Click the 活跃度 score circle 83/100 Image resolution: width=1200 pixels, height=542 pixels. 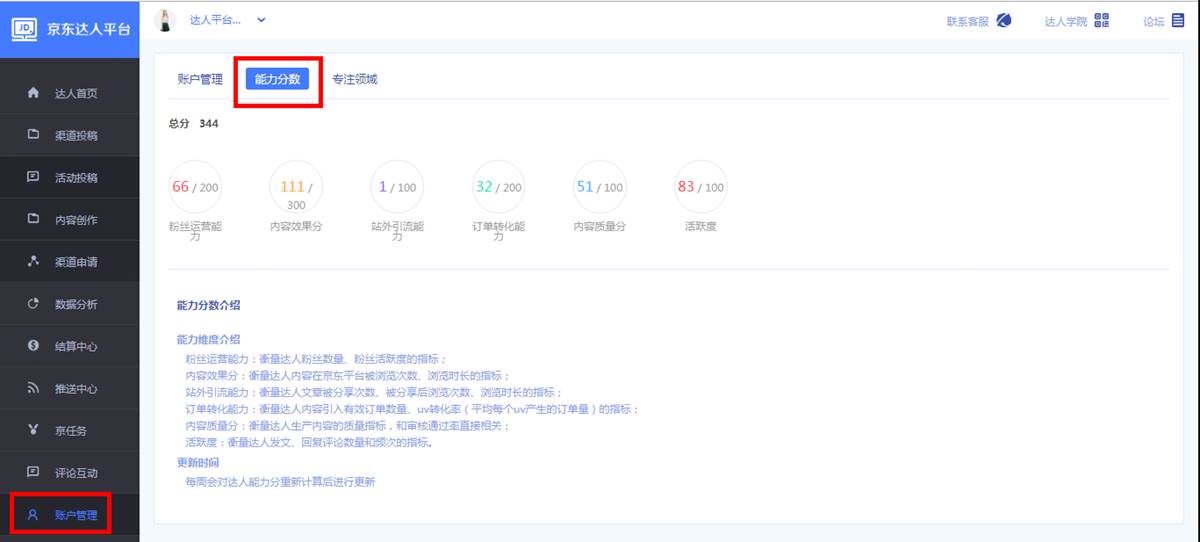[701, 187]
